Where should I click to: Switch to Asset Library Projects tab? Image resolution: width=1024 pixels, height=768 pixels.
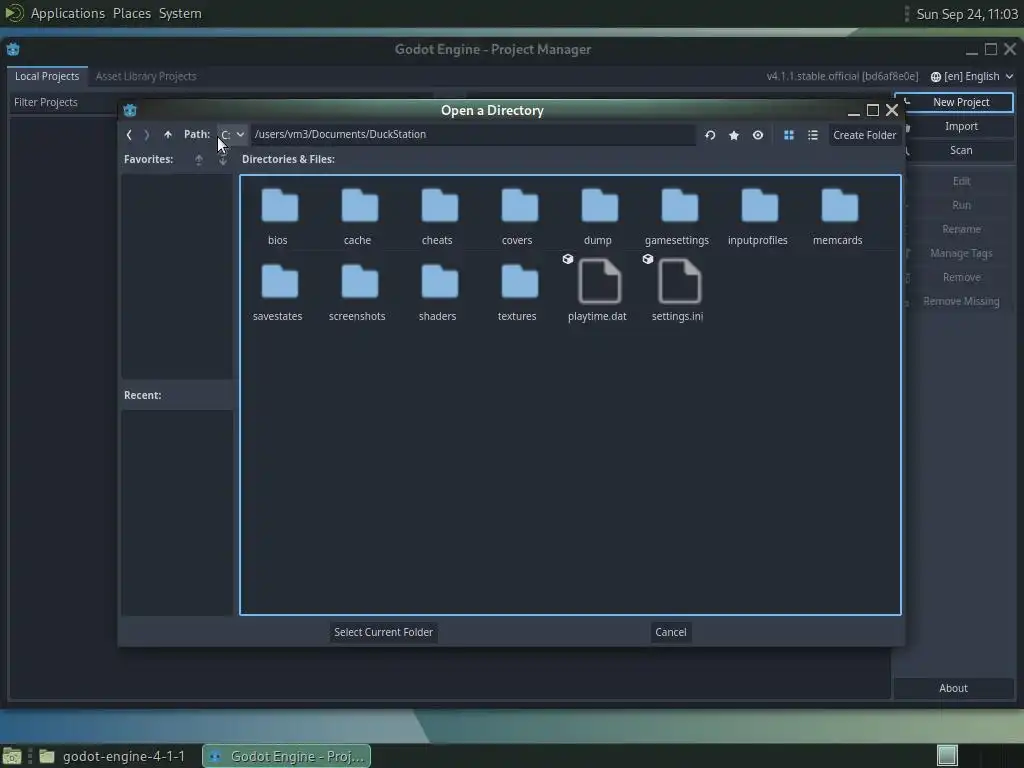(146, 76)
